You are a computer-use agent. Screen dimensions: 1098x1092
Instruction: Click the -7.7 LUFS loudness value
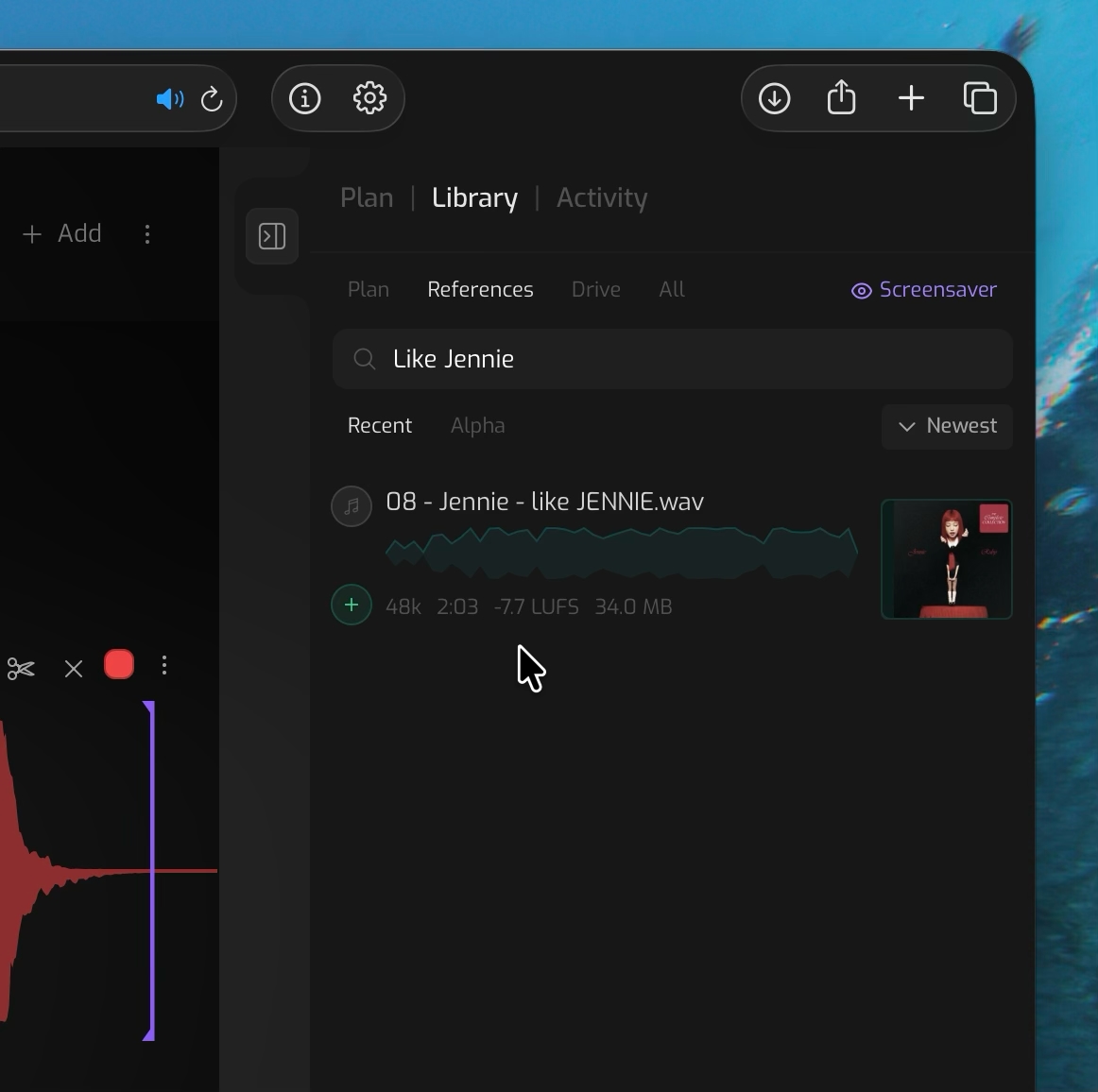(537, 606)
